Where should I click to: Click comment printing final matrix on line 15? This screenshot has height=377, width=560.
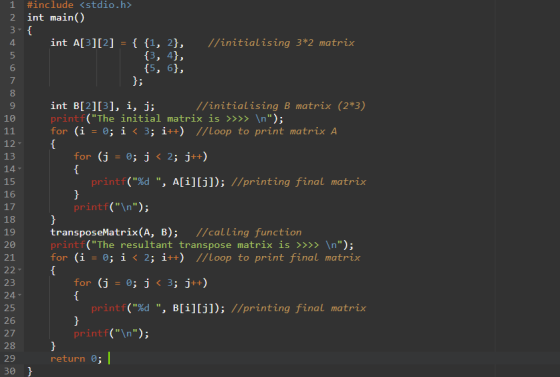coord(299,182)
